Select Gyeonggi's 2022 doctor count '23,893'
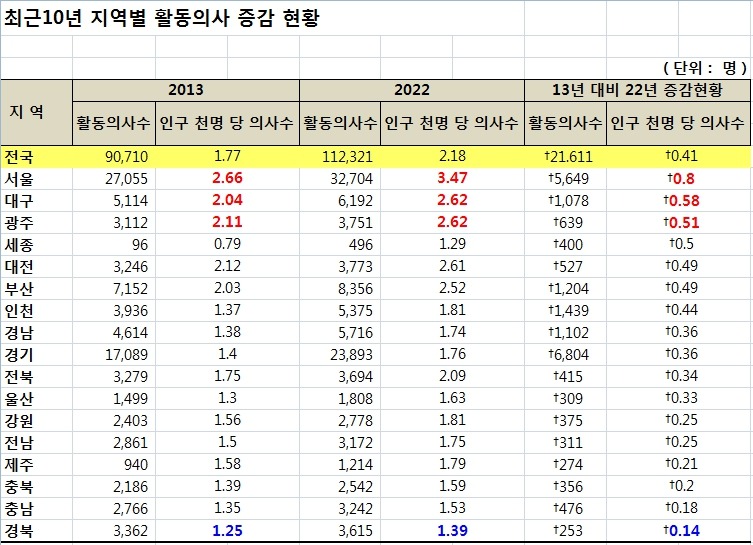This screenshot has height=545, width=753. pos(352,355)
